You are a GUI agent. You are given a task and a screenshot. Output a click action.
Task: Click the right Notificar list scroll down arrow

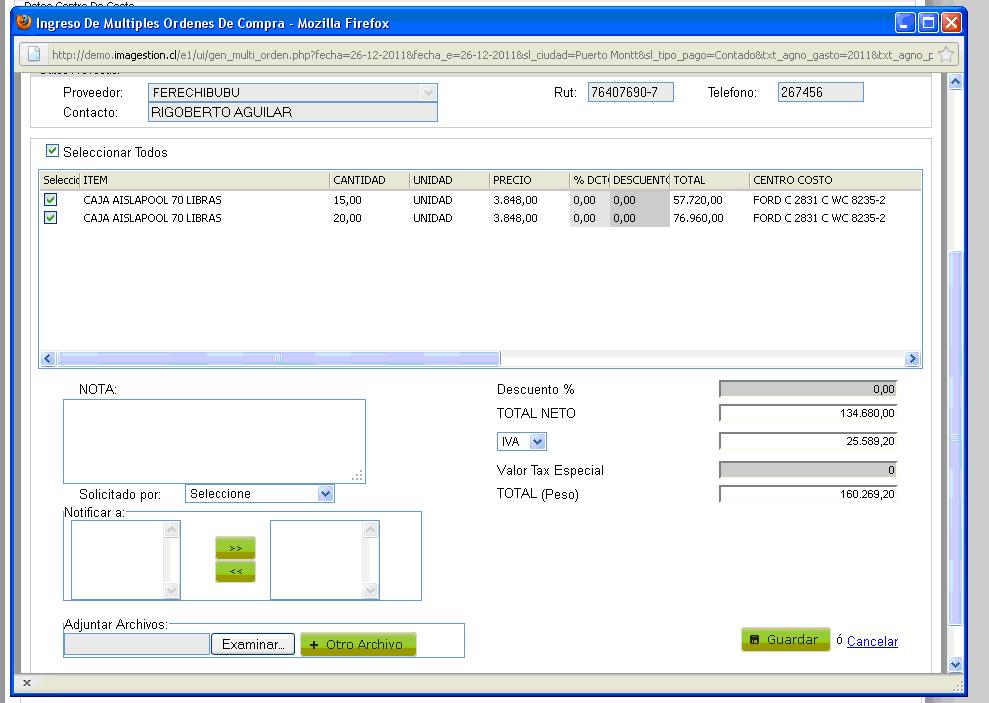tap(370, 590)
